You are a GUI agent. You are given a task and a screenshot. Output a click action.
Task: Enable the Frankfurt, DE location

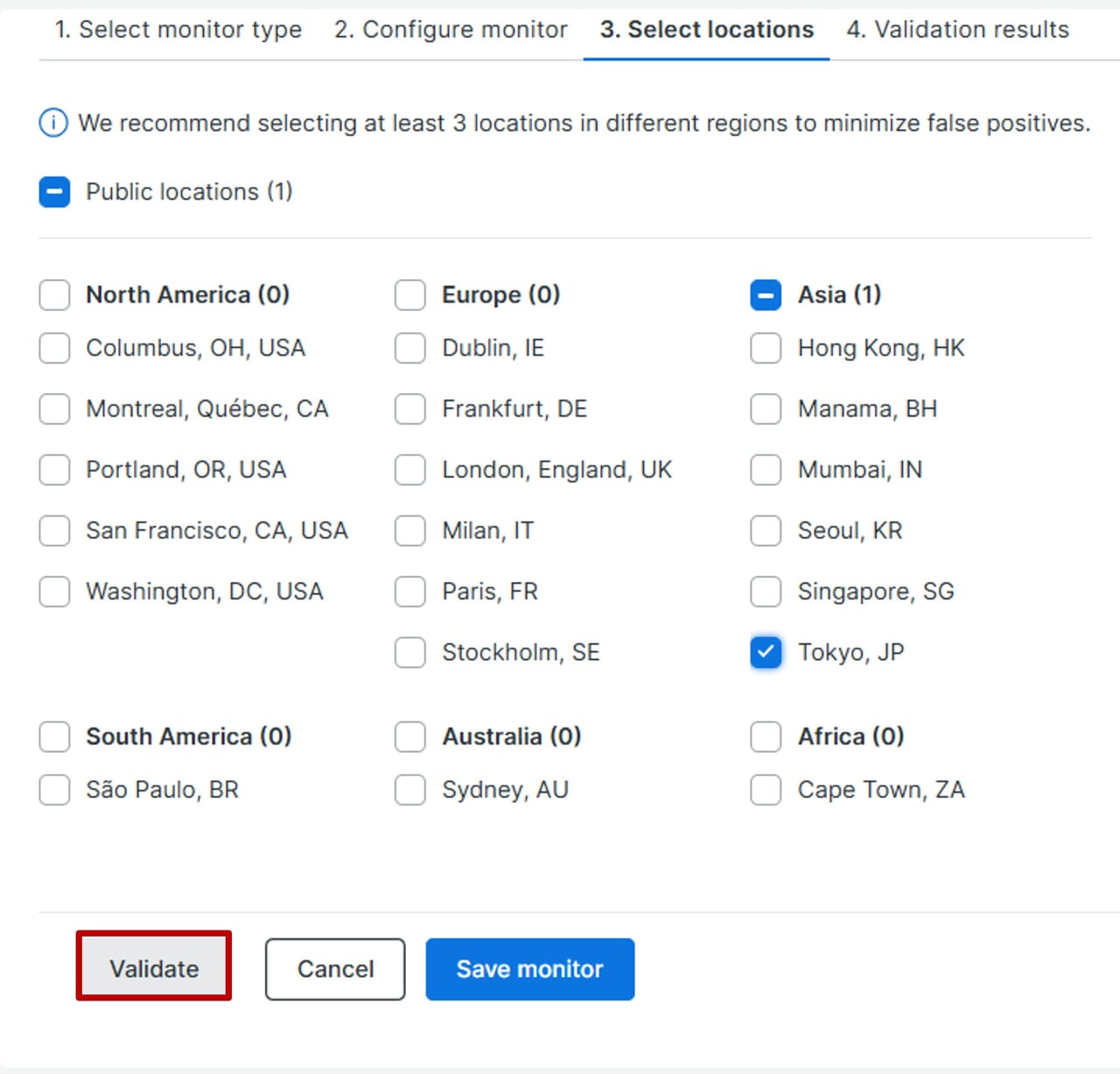pyautogui.click(x=409, y=409)
